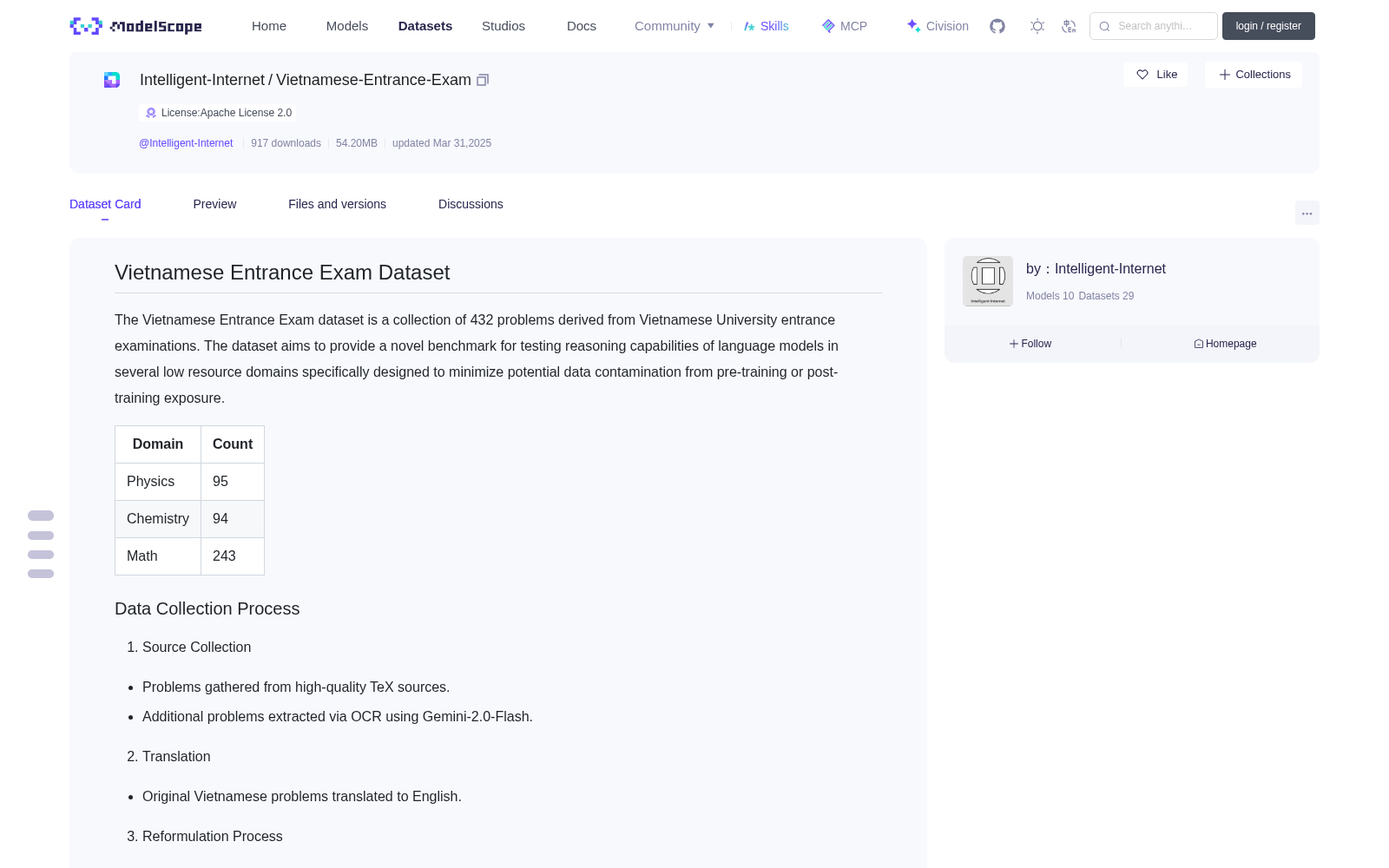Viewport: 1389px width, 868px height.
Task: Expand the Community dropdown menu
Action: coord(675,26)
